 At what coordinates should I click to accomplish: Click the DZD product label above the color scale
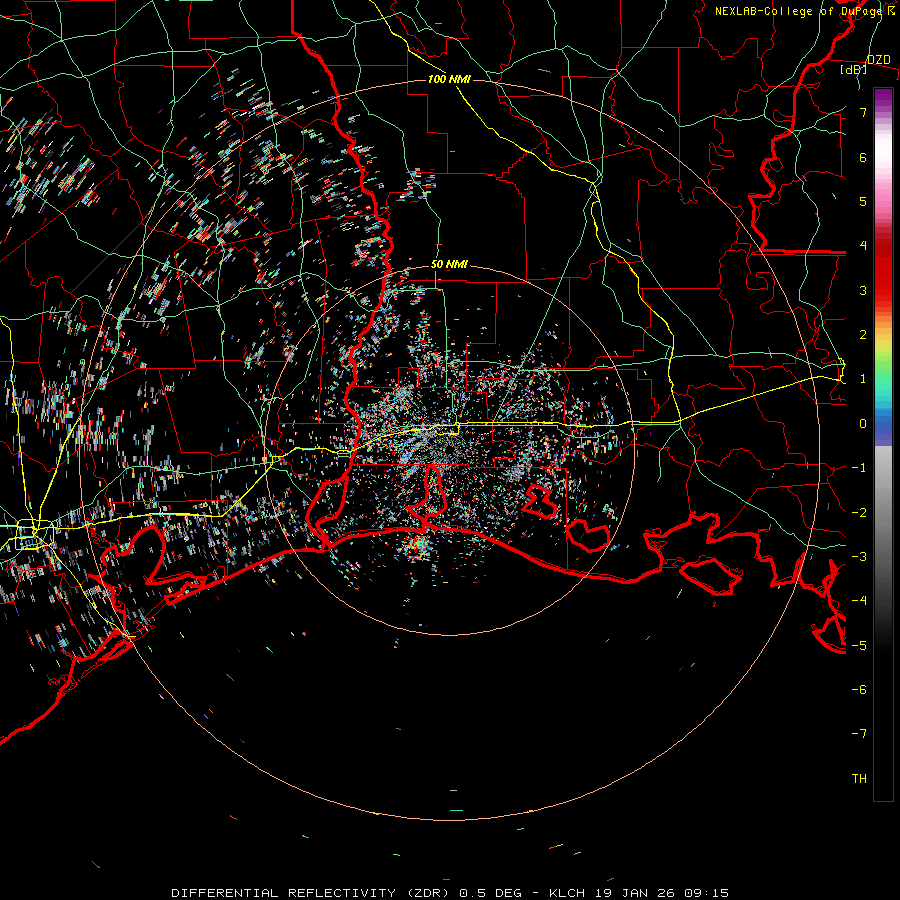pyautogui.click(x=878, y=60)
